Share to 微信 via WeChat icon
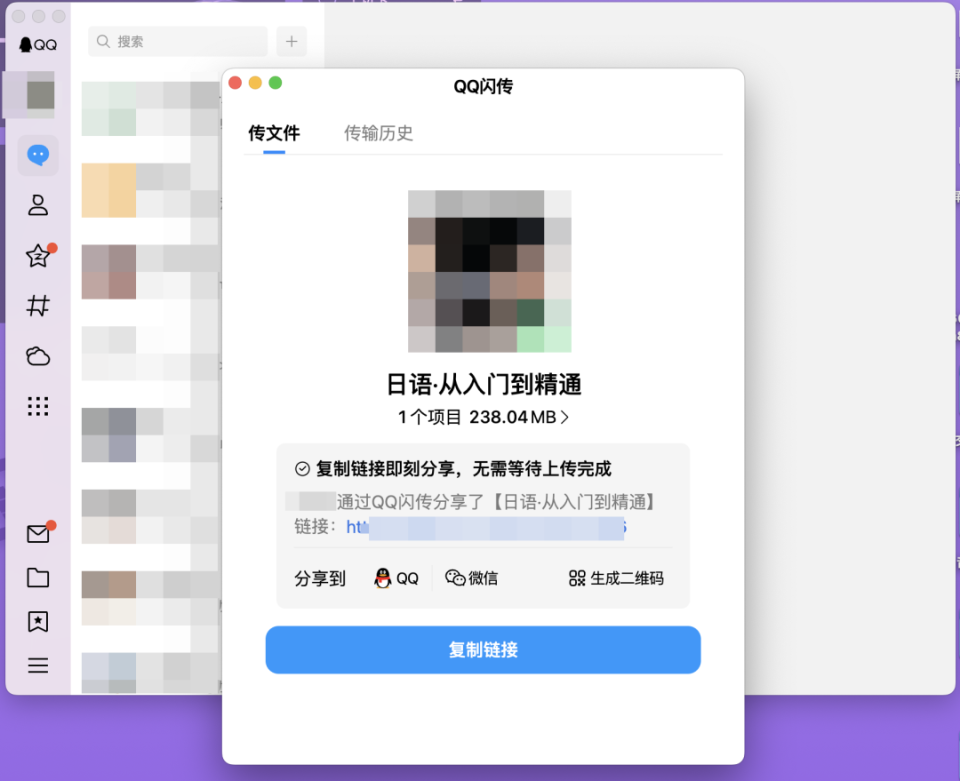This screenshot has height=781, width=960. 471,578
